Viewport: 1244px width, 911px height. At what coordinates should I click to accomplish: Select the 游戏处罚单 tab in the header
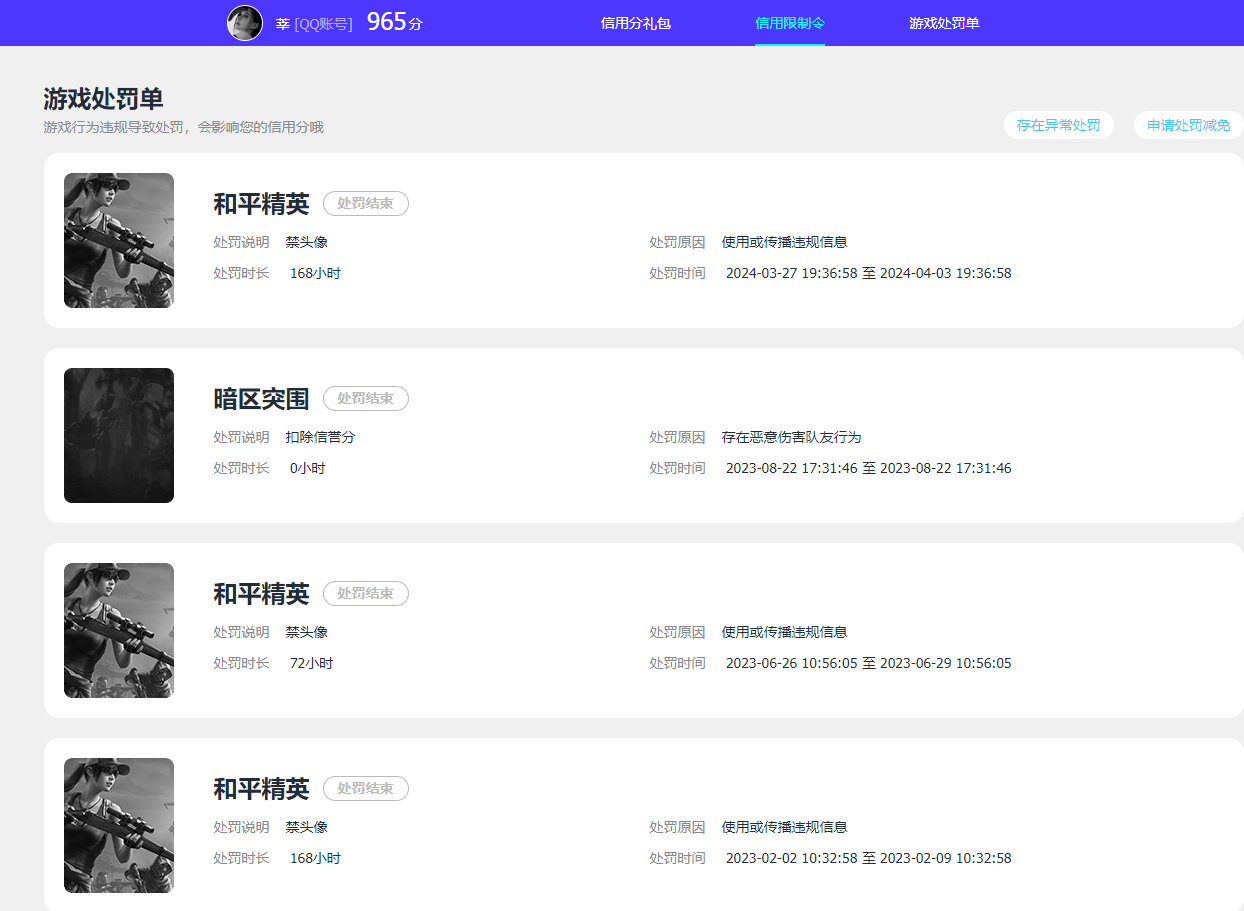pos(944,23)
